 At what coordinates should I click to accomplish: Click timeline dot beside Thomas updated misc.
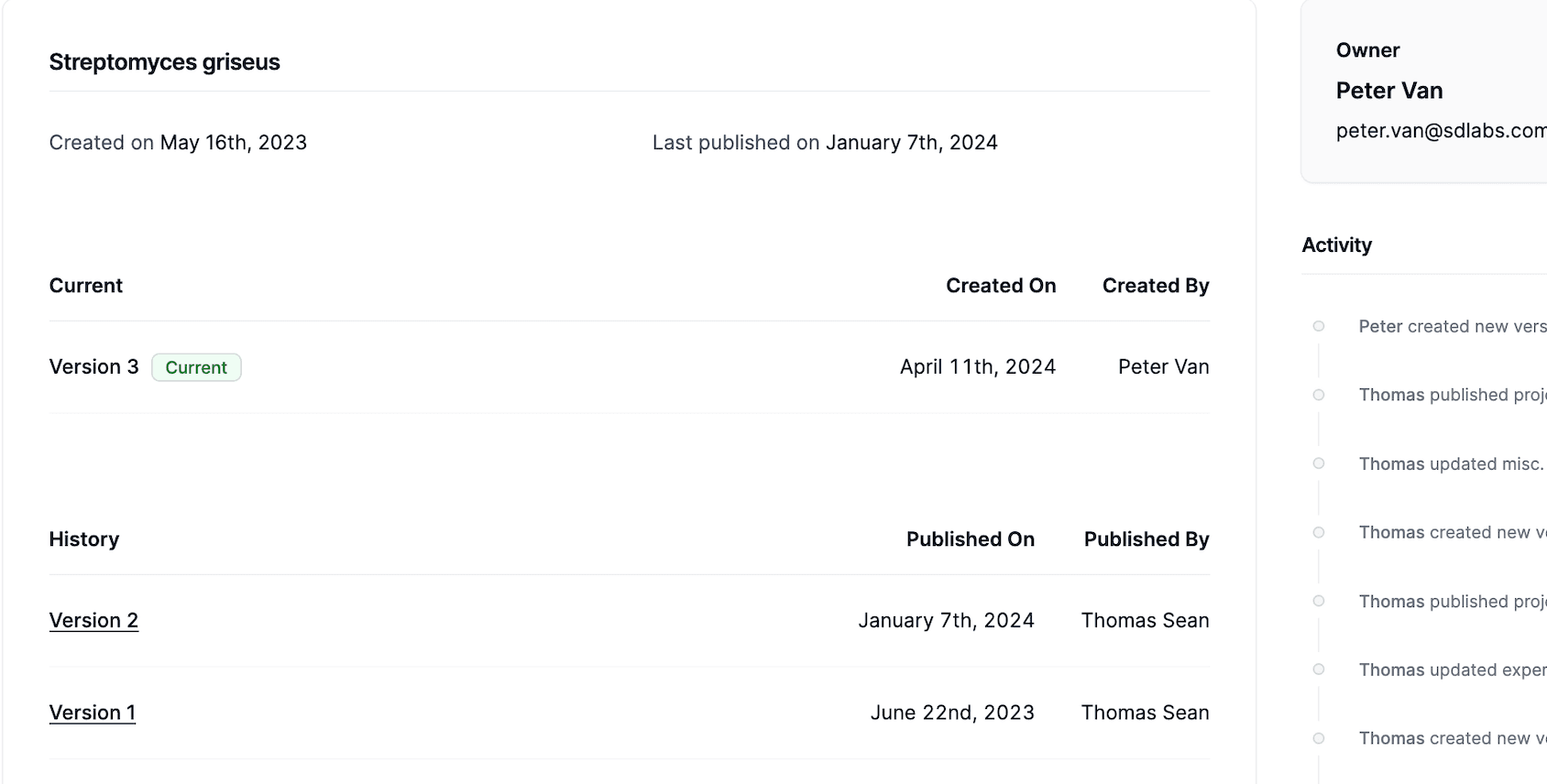(1319, 463)
